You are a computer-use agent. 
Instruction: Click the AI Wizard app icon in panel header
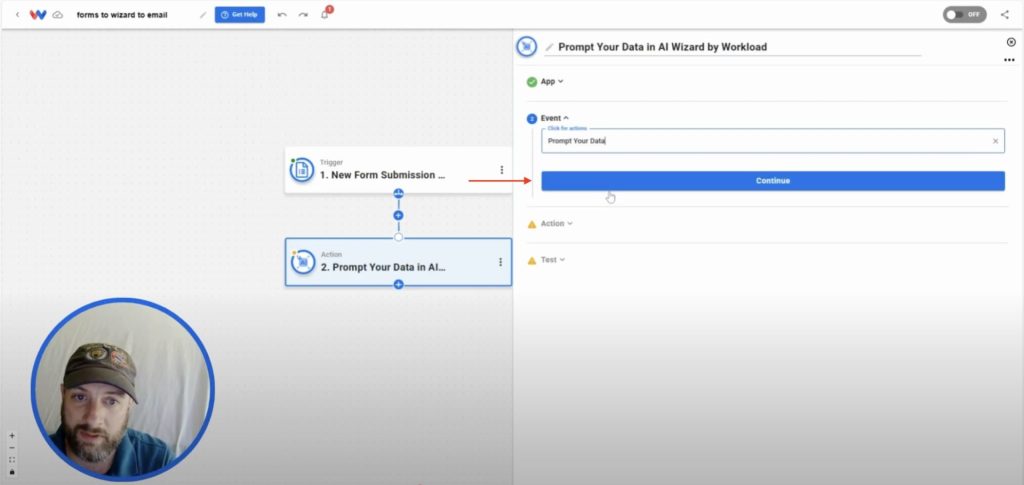(526, 46)
